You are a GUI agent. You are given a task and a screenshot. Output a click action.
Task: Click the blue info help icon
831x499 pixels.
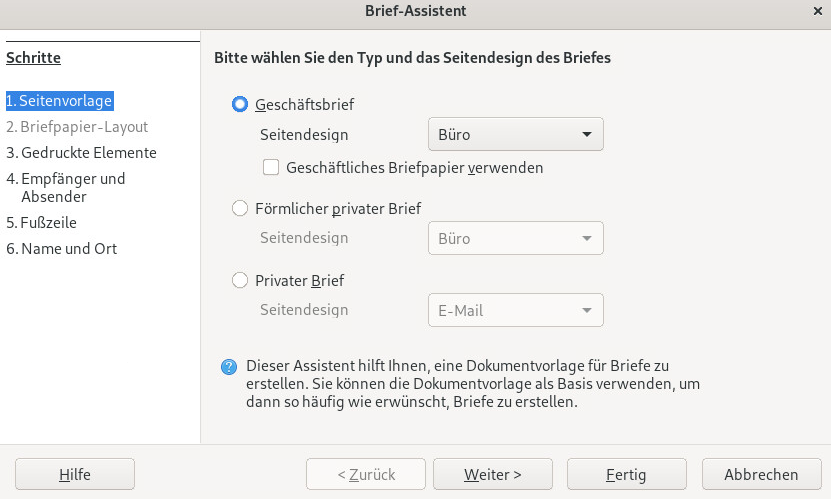(228, 367)
